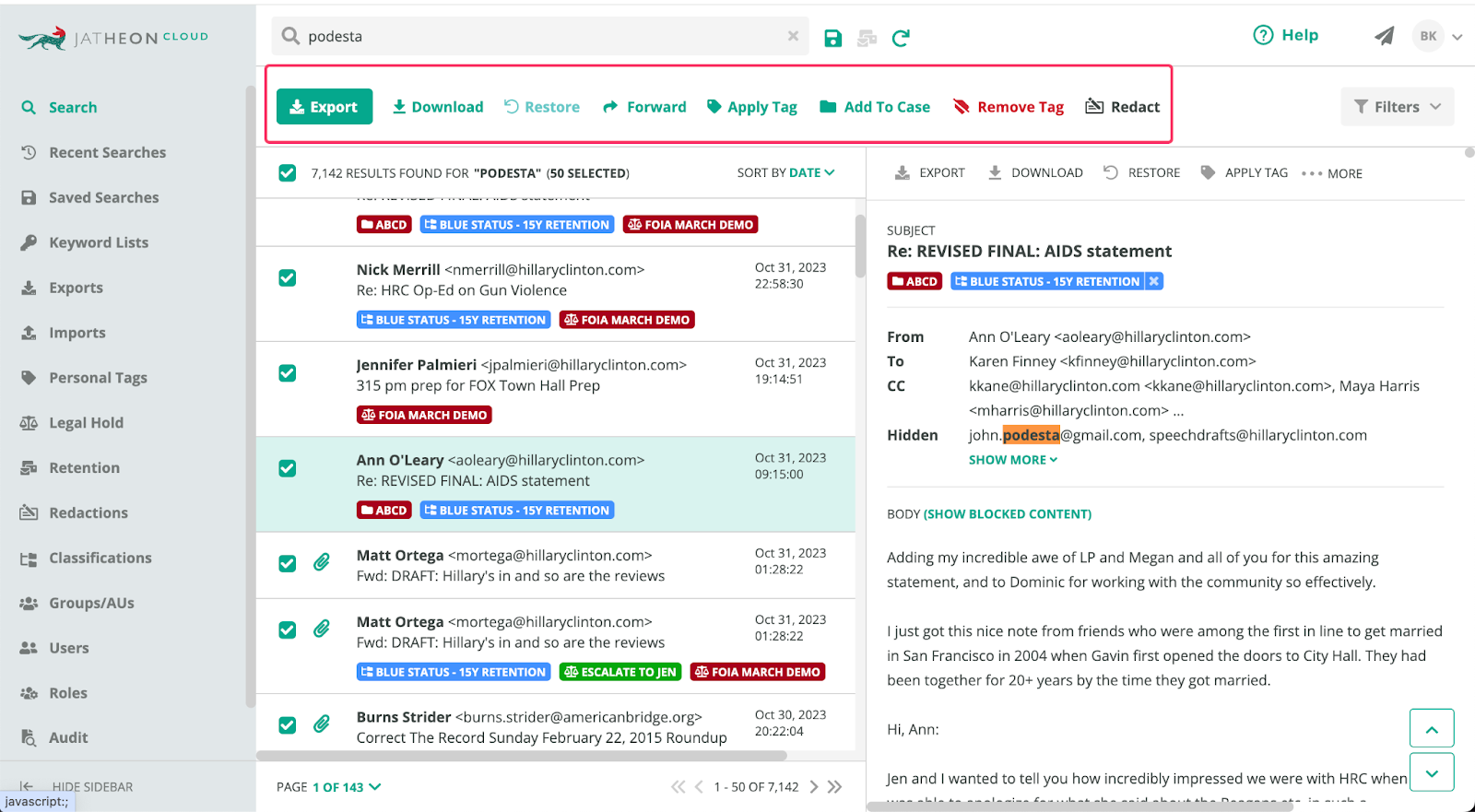Click Download in the preview pane
The image size is (1475, 812).
(x=1035, y=173)
